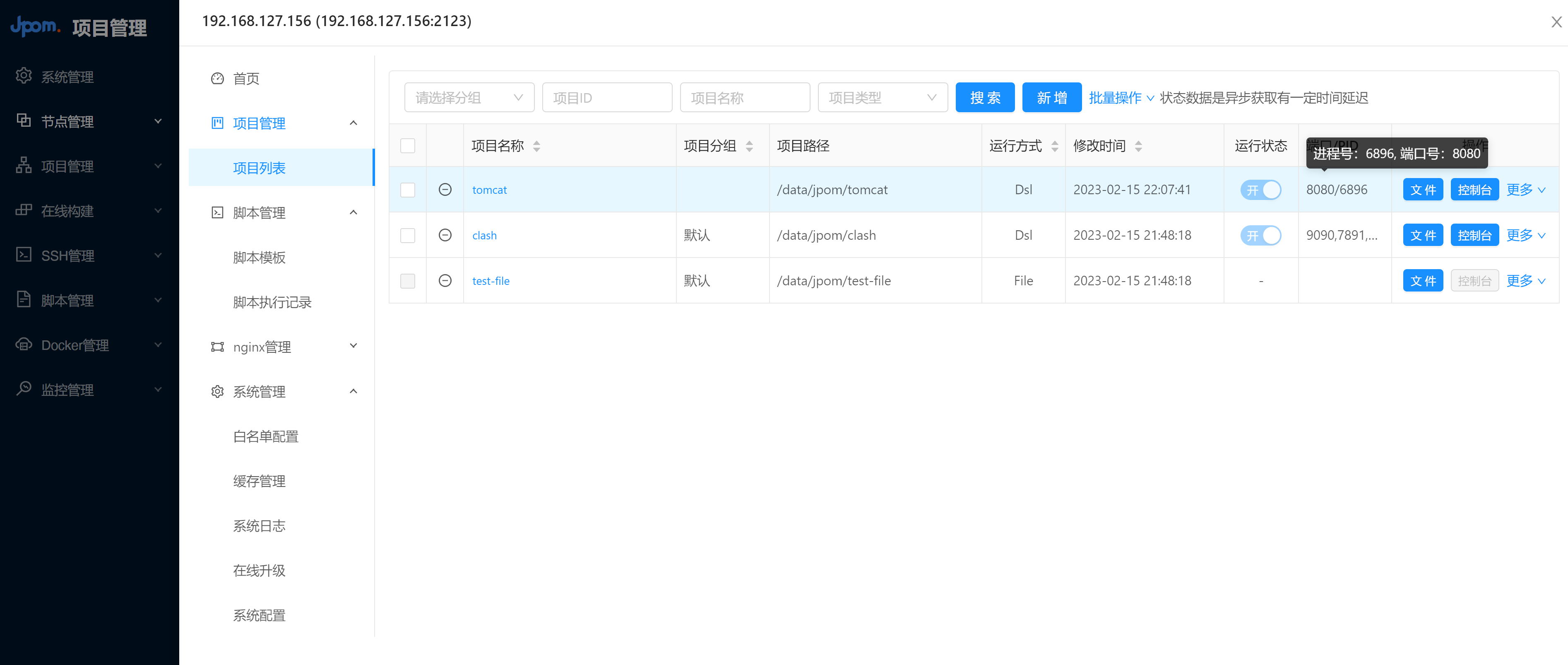Viewport: 1568px width, 665px height.
Task: Click the 新增 button
Action: 1051,97
